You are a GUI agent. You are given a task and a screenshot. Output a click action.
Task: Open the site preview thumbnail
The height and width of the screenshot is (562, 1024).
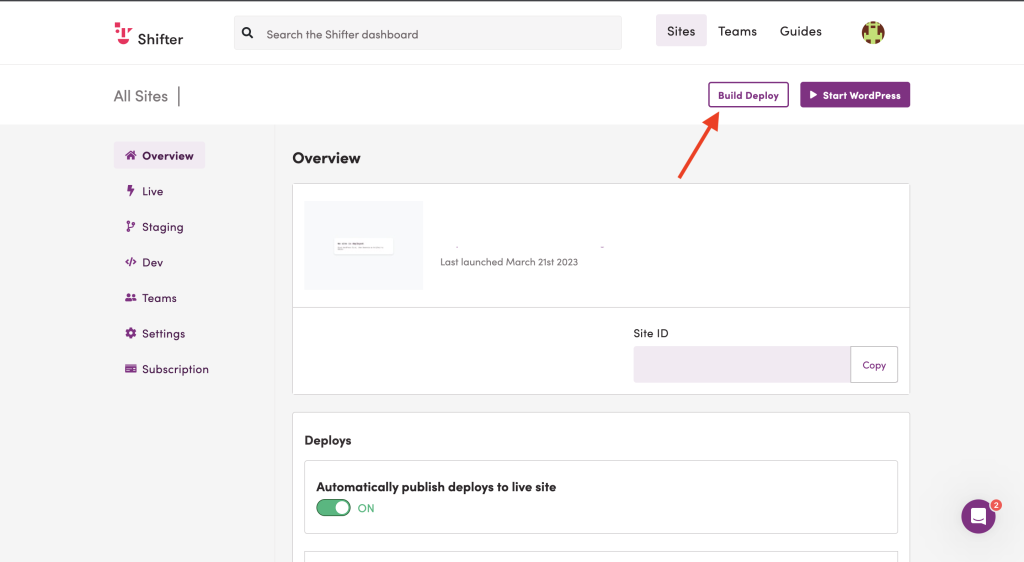364,245
